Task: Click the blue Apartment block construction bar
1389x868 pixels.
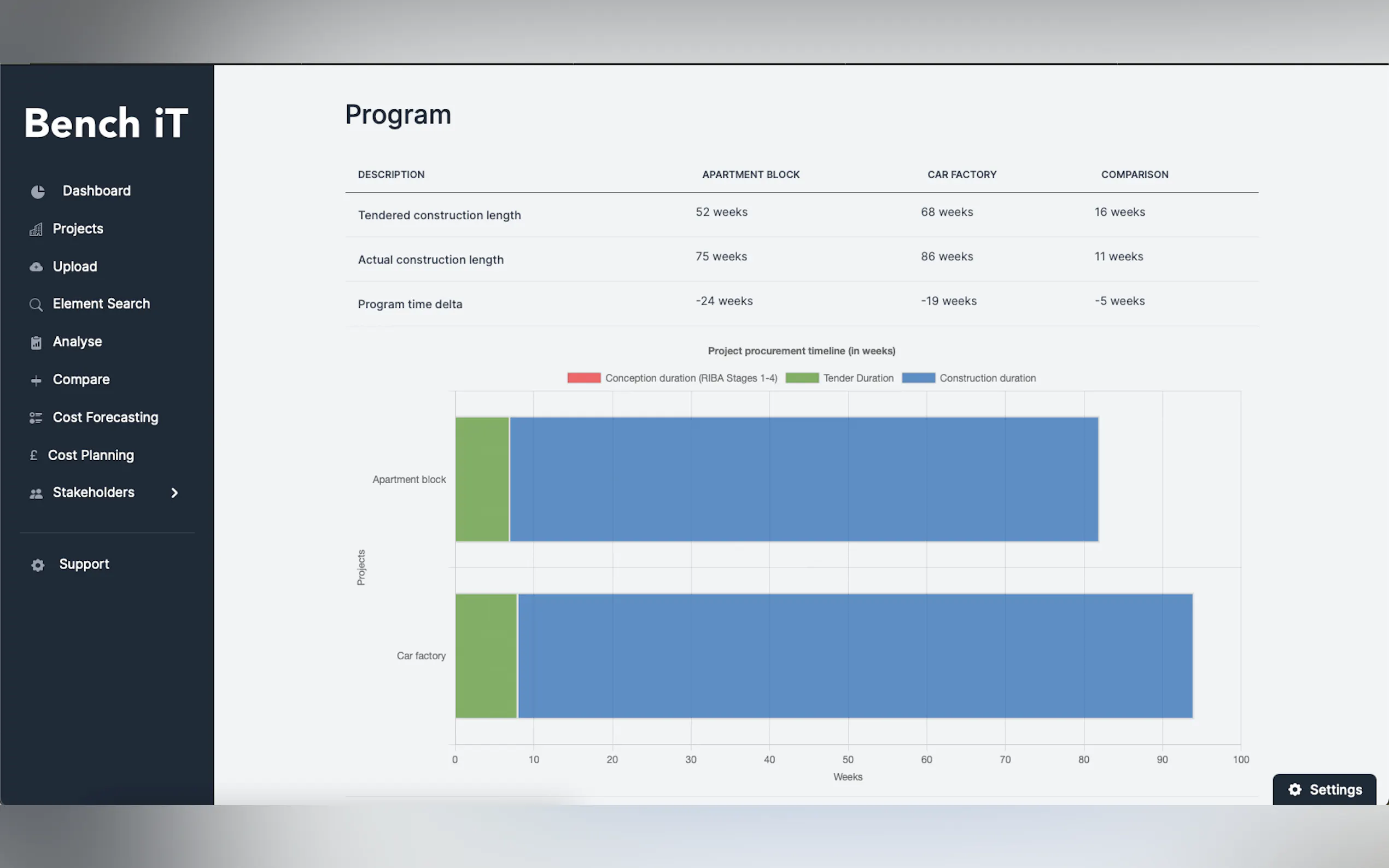Action: tap(804, 479)
